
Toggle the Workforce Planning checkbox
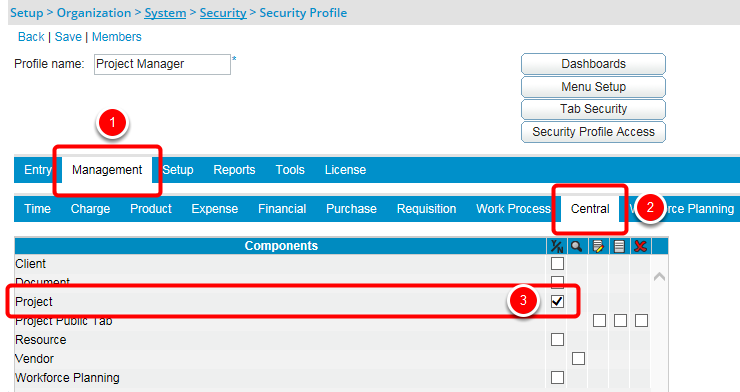click(x=557, y=377)
